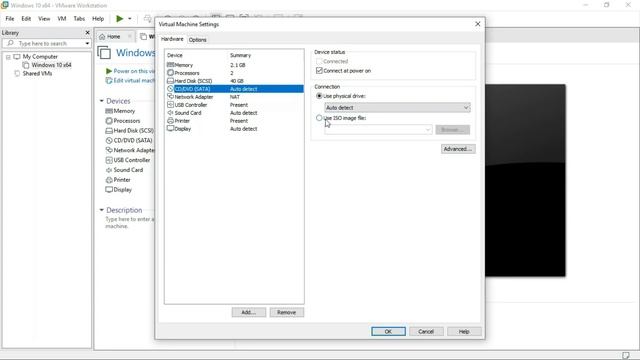Click the Shared VMs icon in Library
This screenshot has height=360, width=640.
17,73
